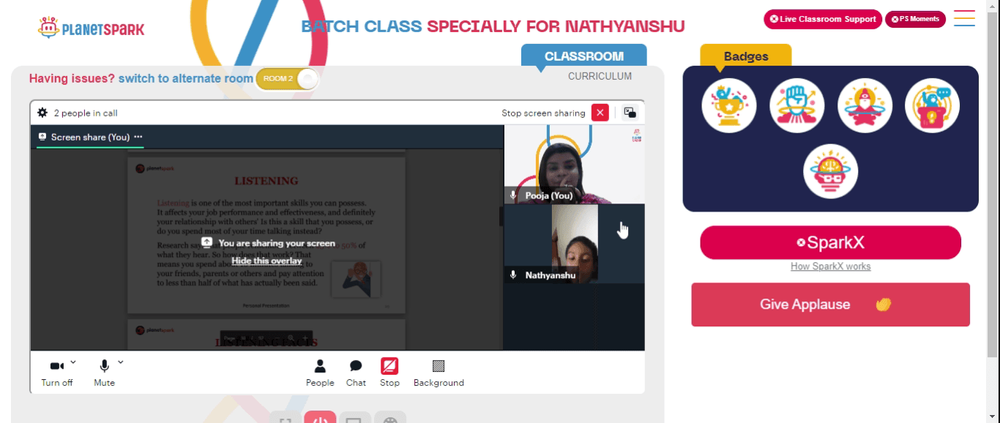Expand camera options chevron

coord(73,362)
